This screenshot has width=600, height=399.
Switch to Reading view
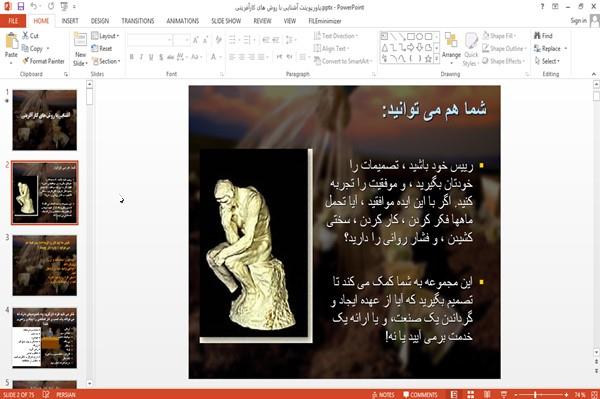(x=487, y=394)
